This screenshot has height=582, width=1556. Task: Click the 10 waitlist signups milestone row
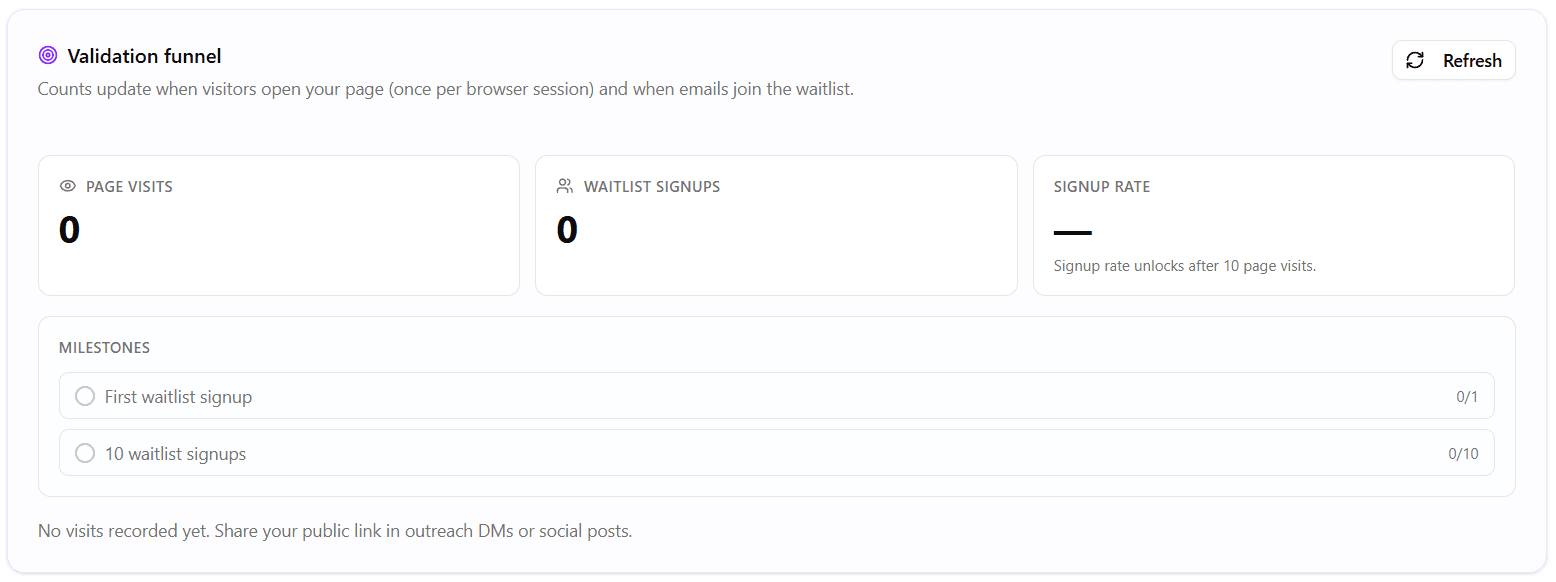click(x=777, y=453)
